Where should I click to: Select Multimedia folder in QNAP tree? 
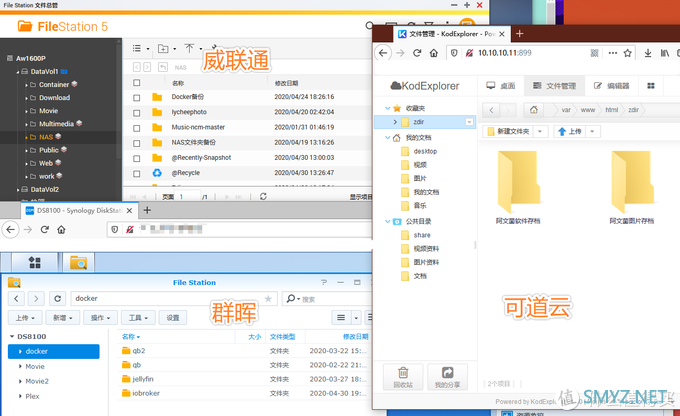point(61,123)
